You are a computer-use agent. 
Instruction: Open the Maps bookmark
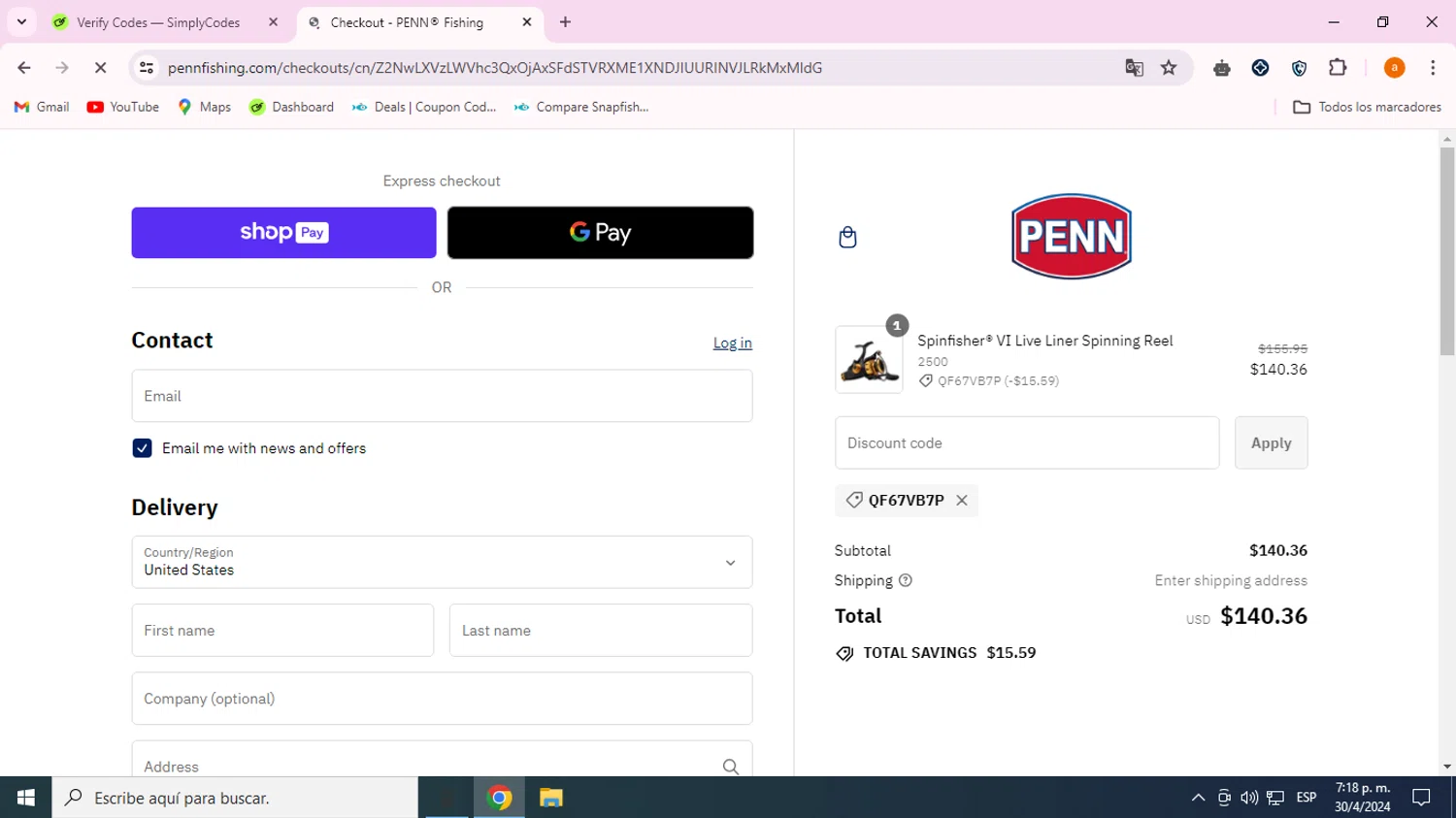pos(205,107)
